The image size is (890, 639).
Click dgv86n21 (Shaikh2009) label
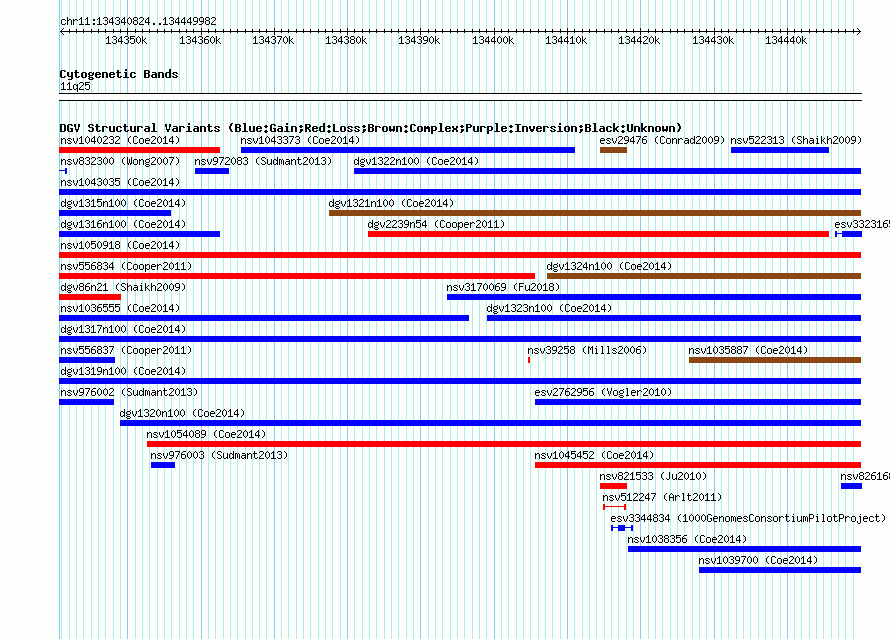[x=123, y=287]
